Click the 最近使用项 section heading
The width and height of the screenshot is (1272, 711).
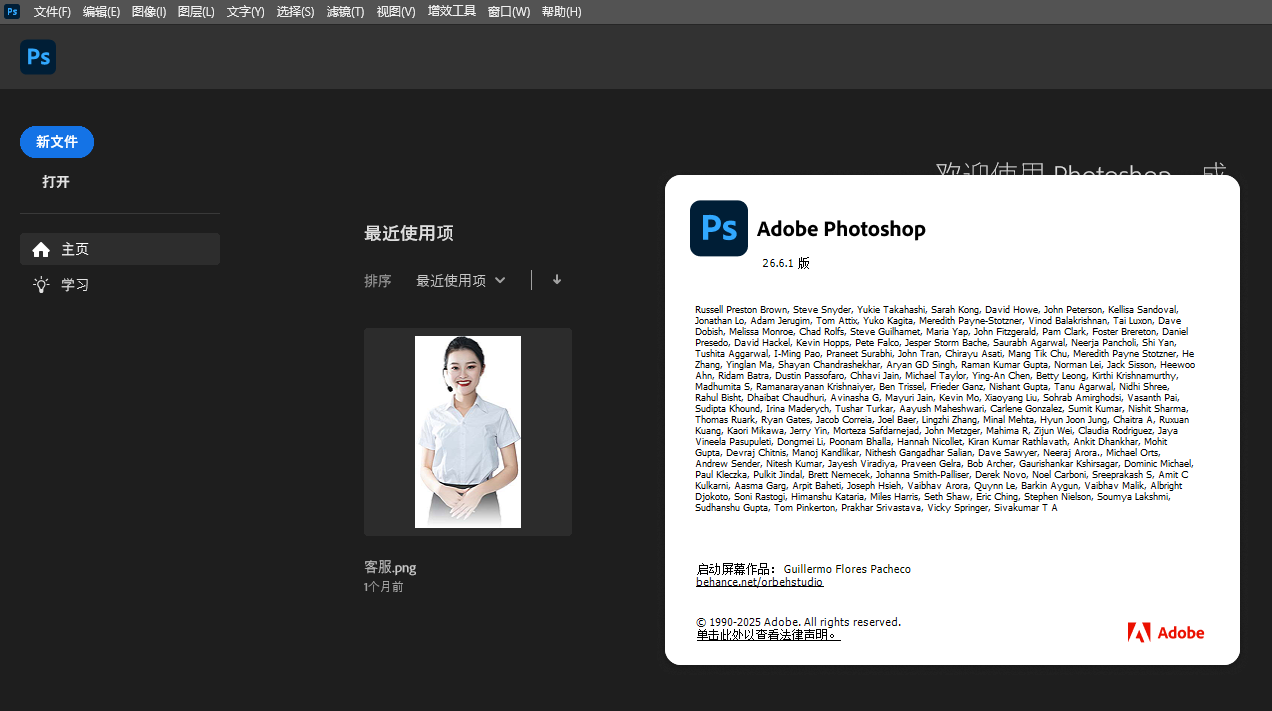[x=409, y=233]
